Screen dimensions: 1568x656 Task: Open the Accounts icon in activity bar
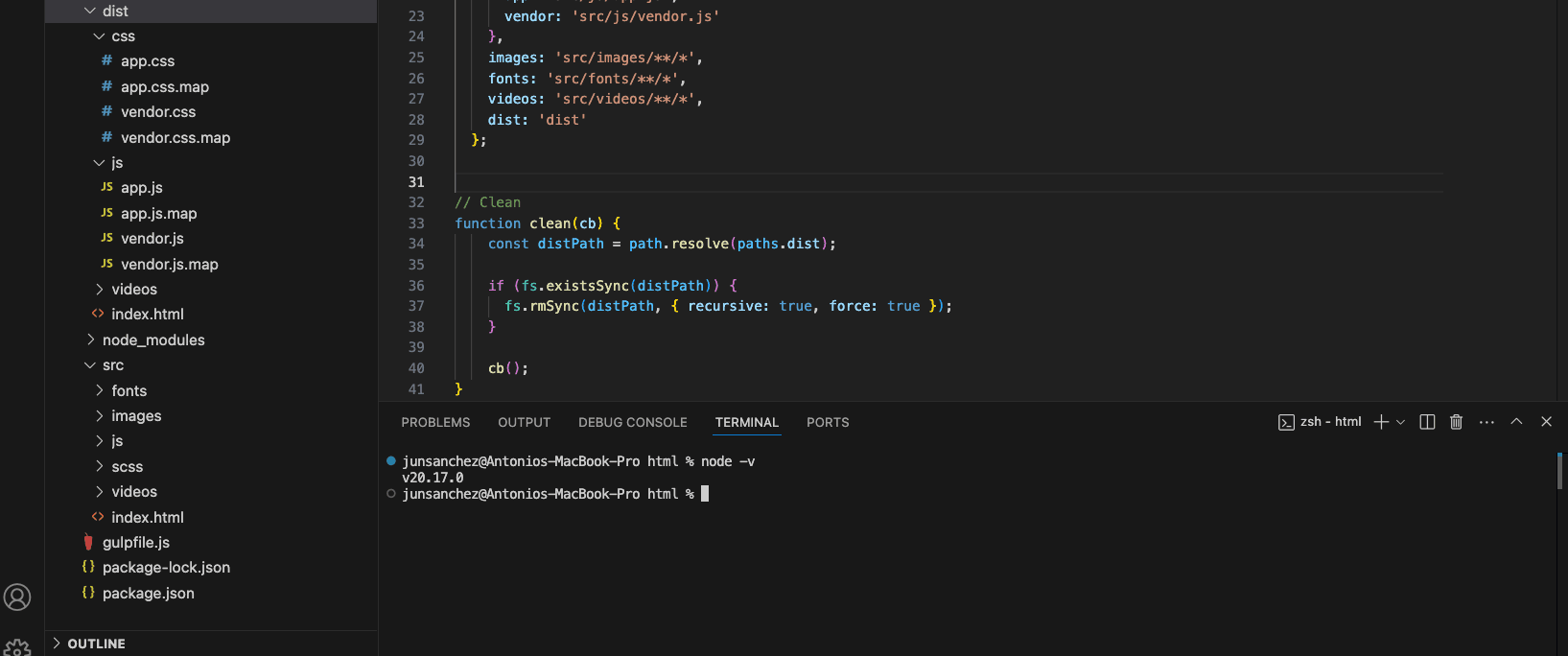(x=17, y=597)
